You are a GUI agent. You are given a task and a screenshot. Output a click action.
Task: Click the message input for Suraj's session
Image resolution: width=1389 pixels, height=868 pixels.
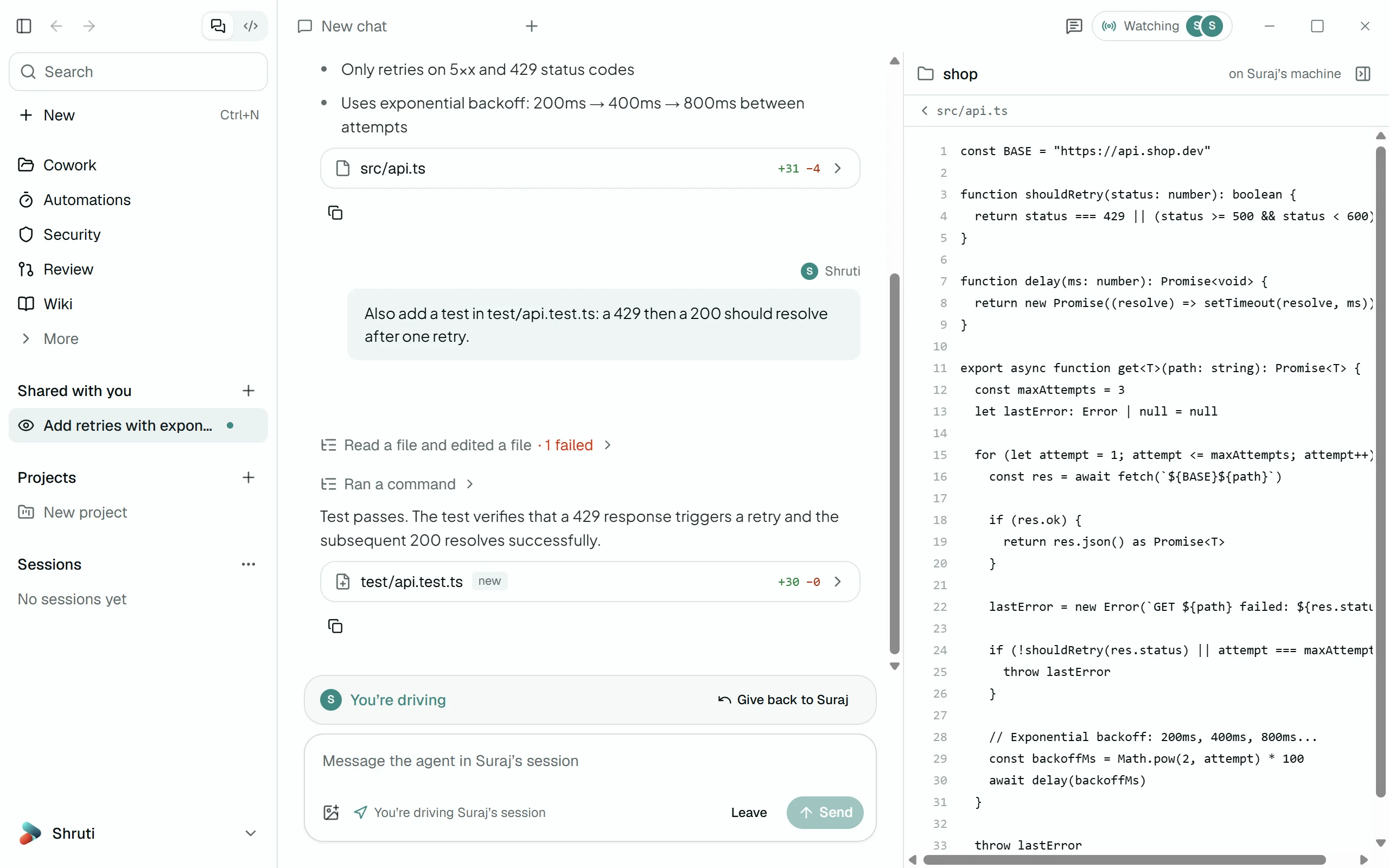[590, 761]
